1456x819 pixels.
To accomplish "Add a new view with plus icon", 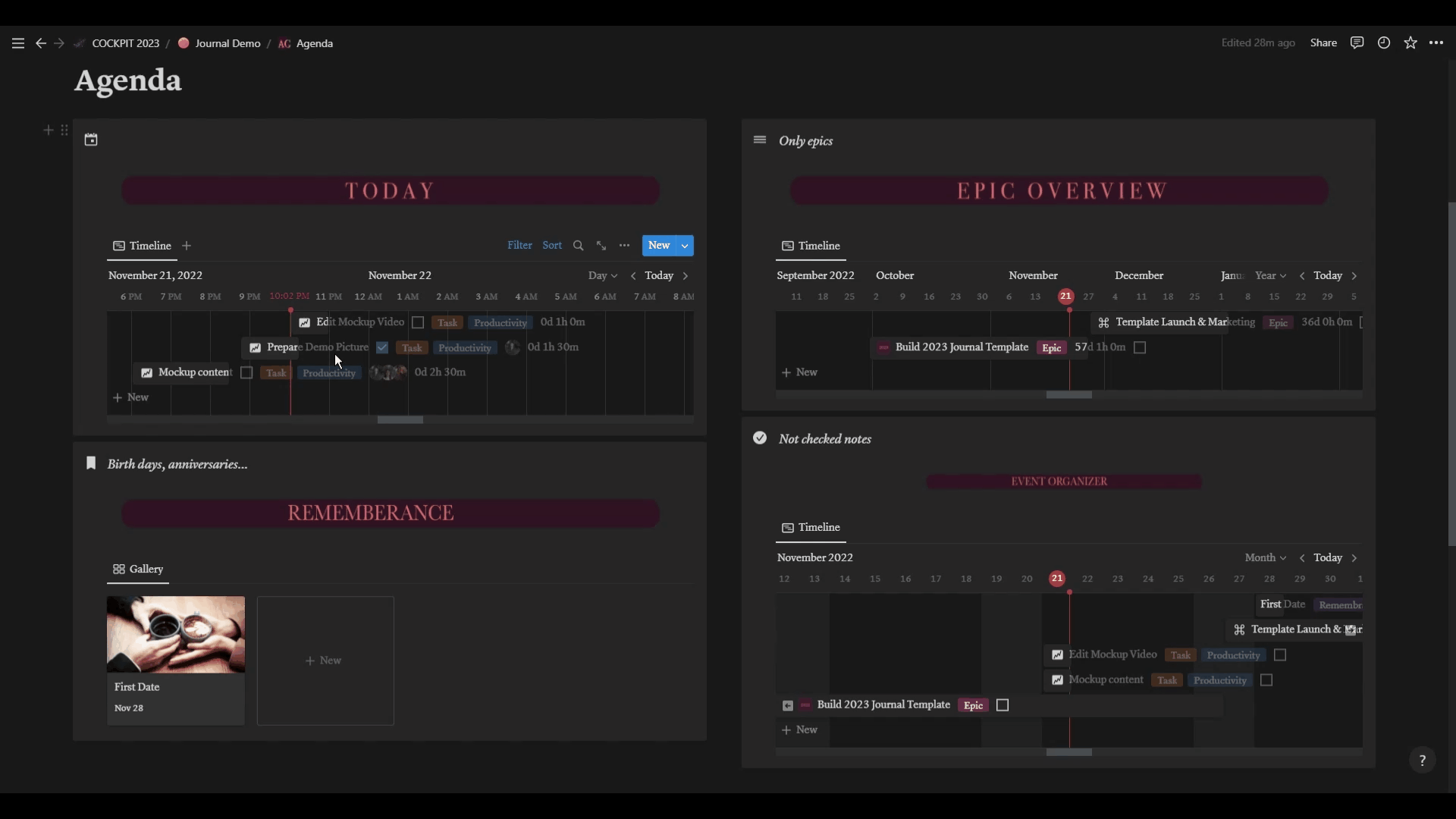I will pos(187,246).
